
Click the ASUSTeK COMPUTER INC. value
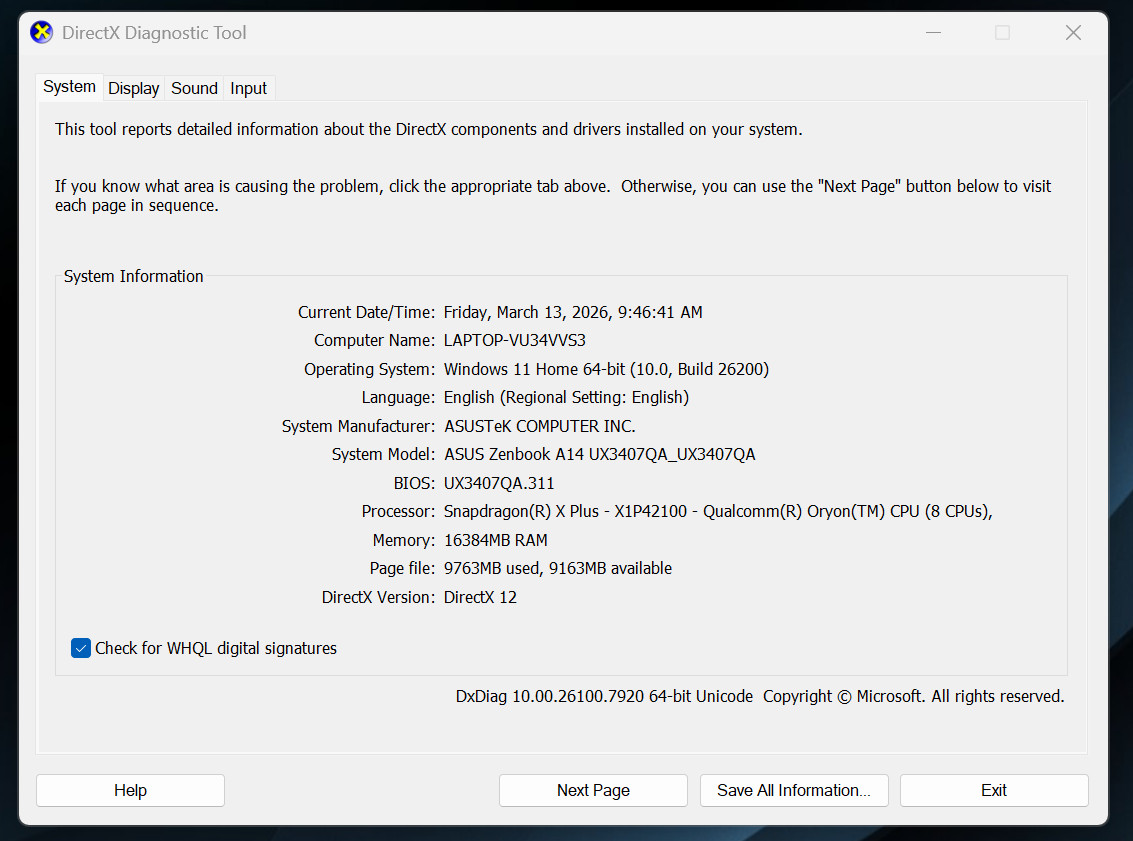click(540, 426)
